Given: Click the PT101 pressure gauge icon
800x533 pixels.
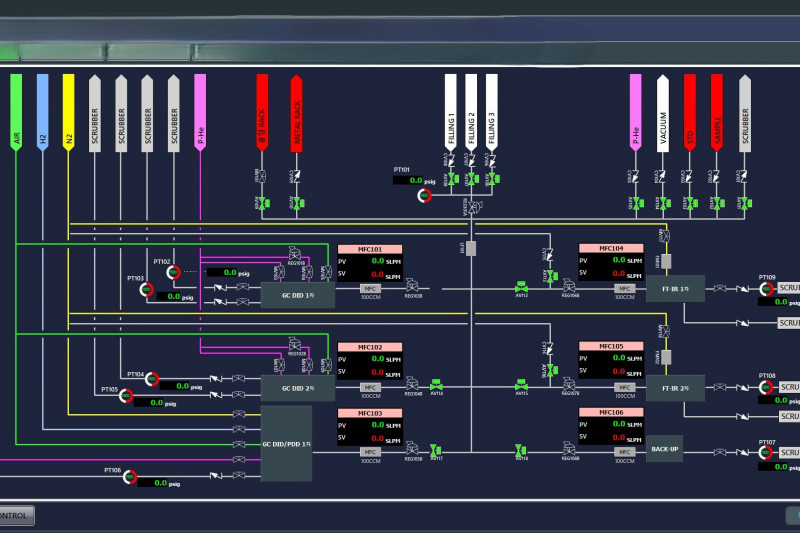Looking at the screenshot, I should [423, 194].
